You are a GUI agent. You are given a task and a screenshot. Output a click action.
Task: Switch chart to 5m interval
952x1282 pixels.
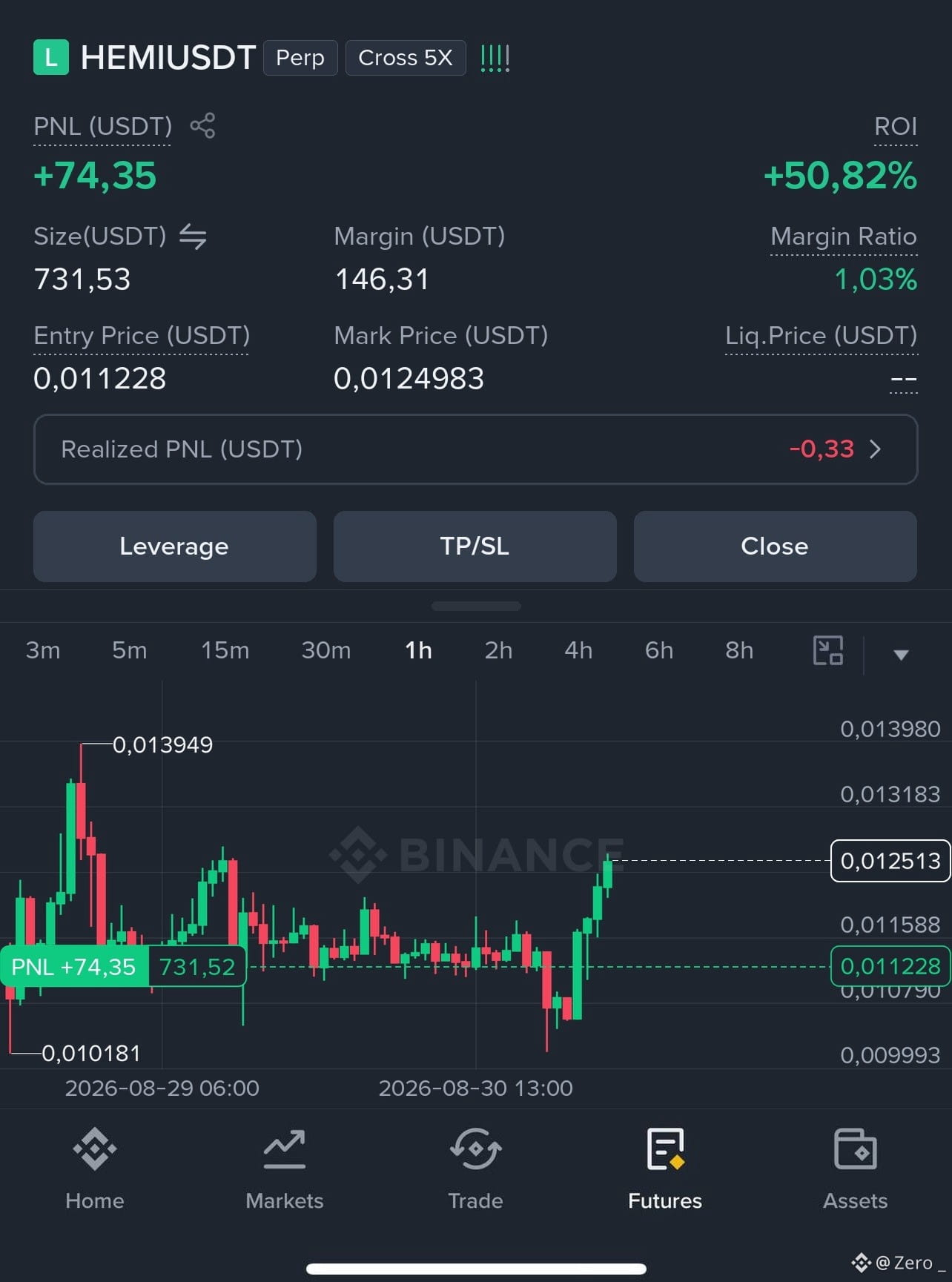(130, 650)
